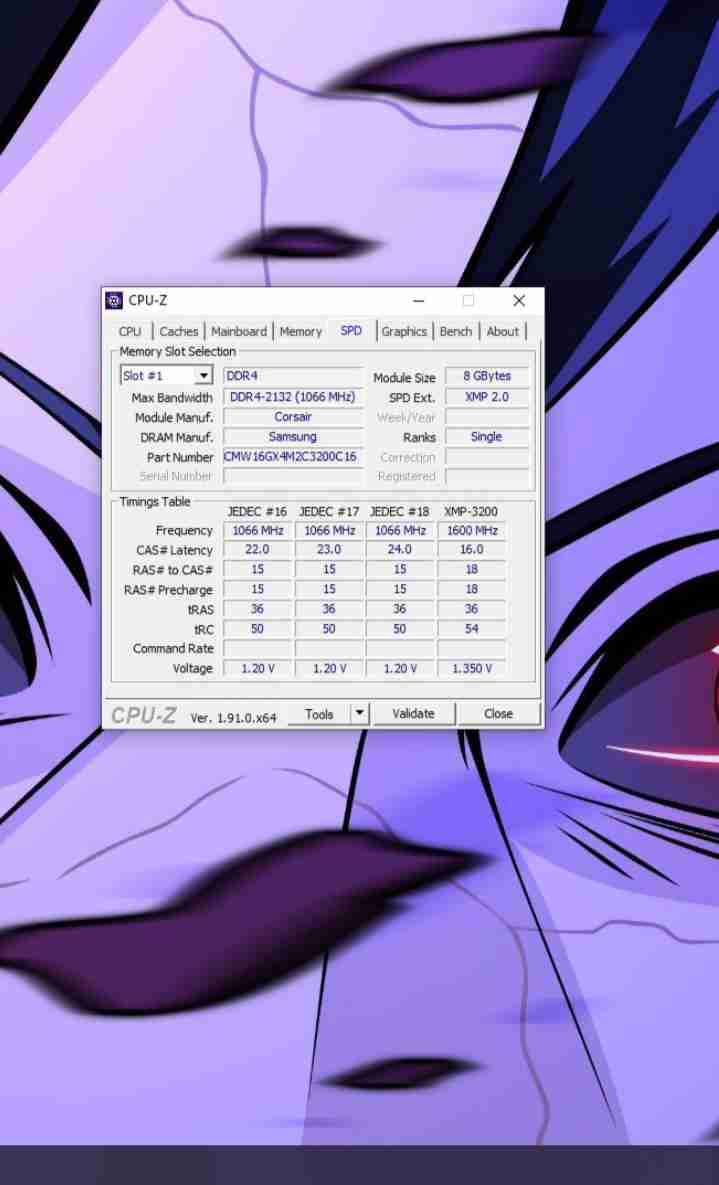Click JEDEC #18 CAS# Latency 24.0 cell
719x1185 pixels.
(x=400, y=549)
